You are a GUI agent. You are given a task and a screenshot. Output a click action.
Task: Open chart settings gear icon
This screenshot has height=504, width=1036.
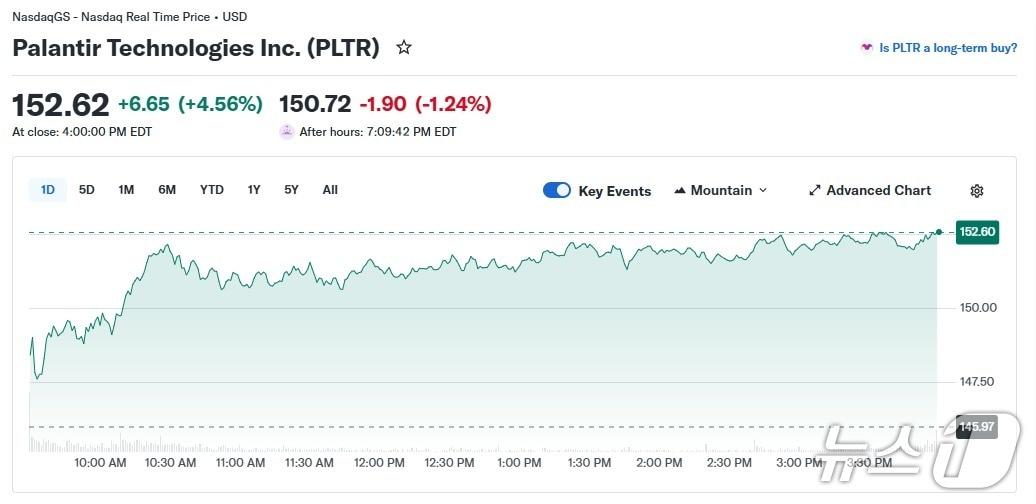pyautogui.click(x=977, y=191)
